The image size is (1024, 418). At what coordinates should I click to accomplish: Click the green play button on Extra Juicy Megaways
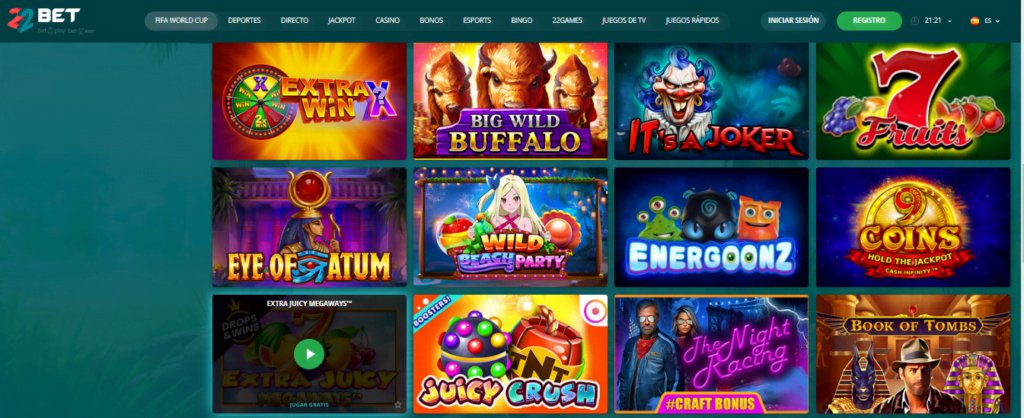tap(309, 354)
